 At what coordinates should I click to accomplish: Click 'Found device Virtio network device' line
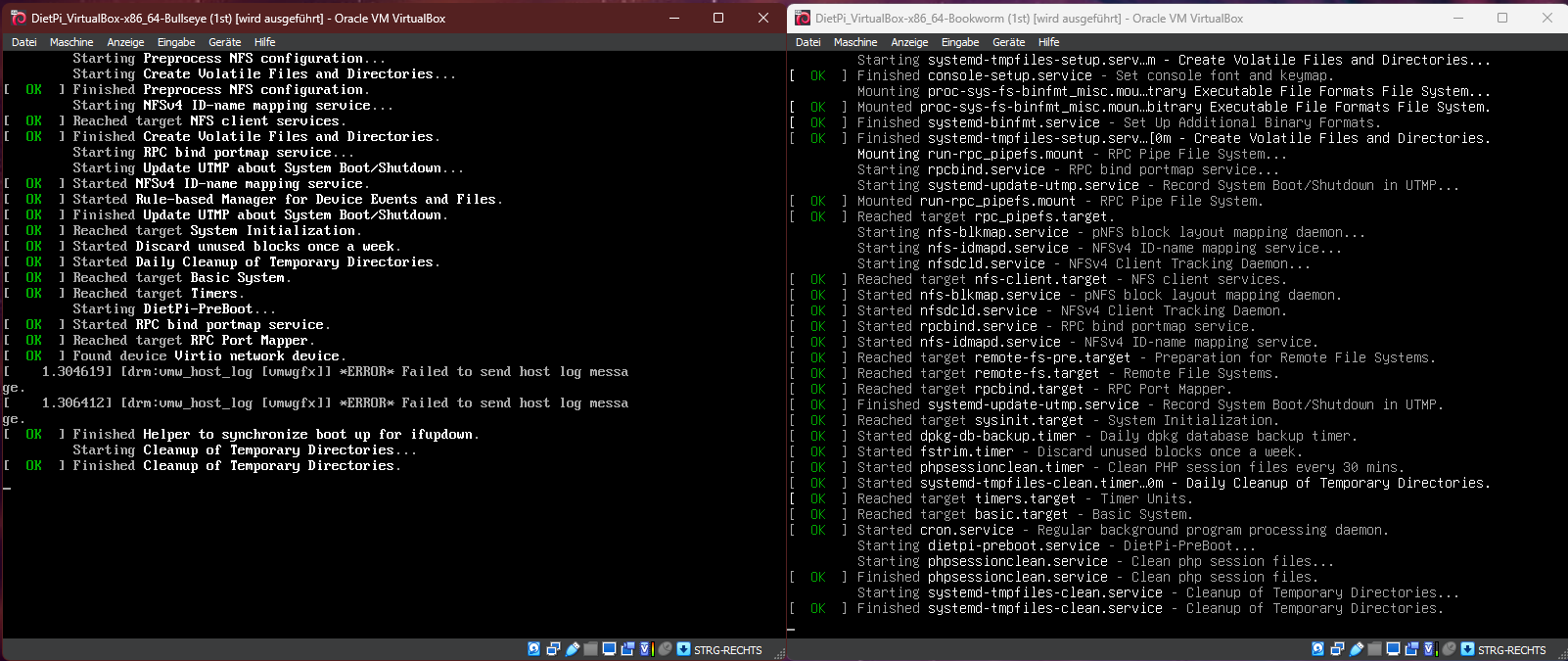174,355
